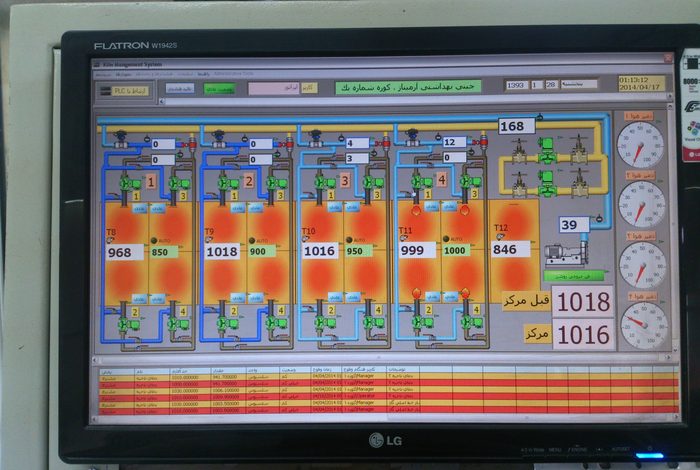Click the gas pressure value 168

click(517, 126)
